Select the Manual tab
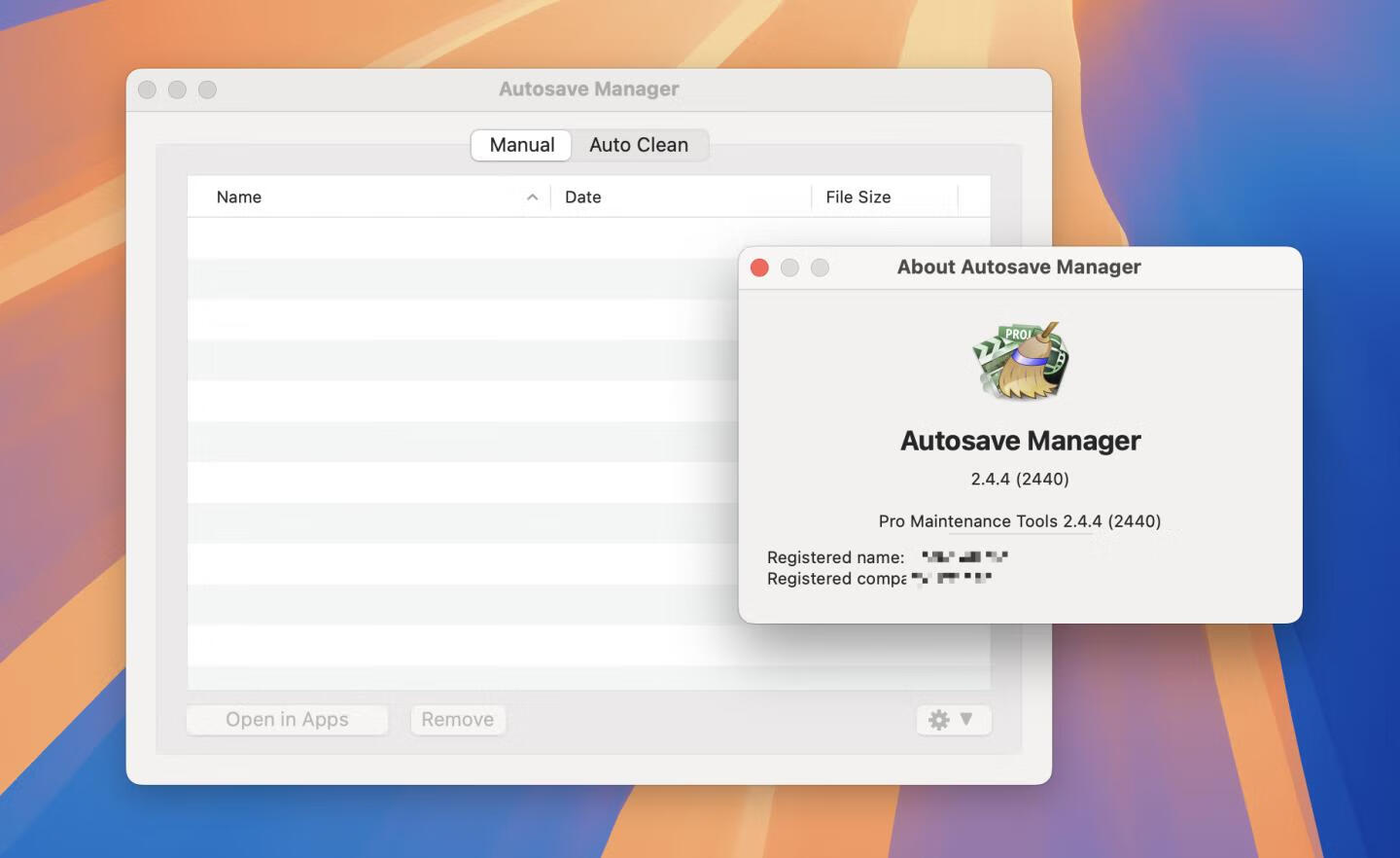This screenshot has width=1400, height=858. pyautogui.click(x=521, y=144)
